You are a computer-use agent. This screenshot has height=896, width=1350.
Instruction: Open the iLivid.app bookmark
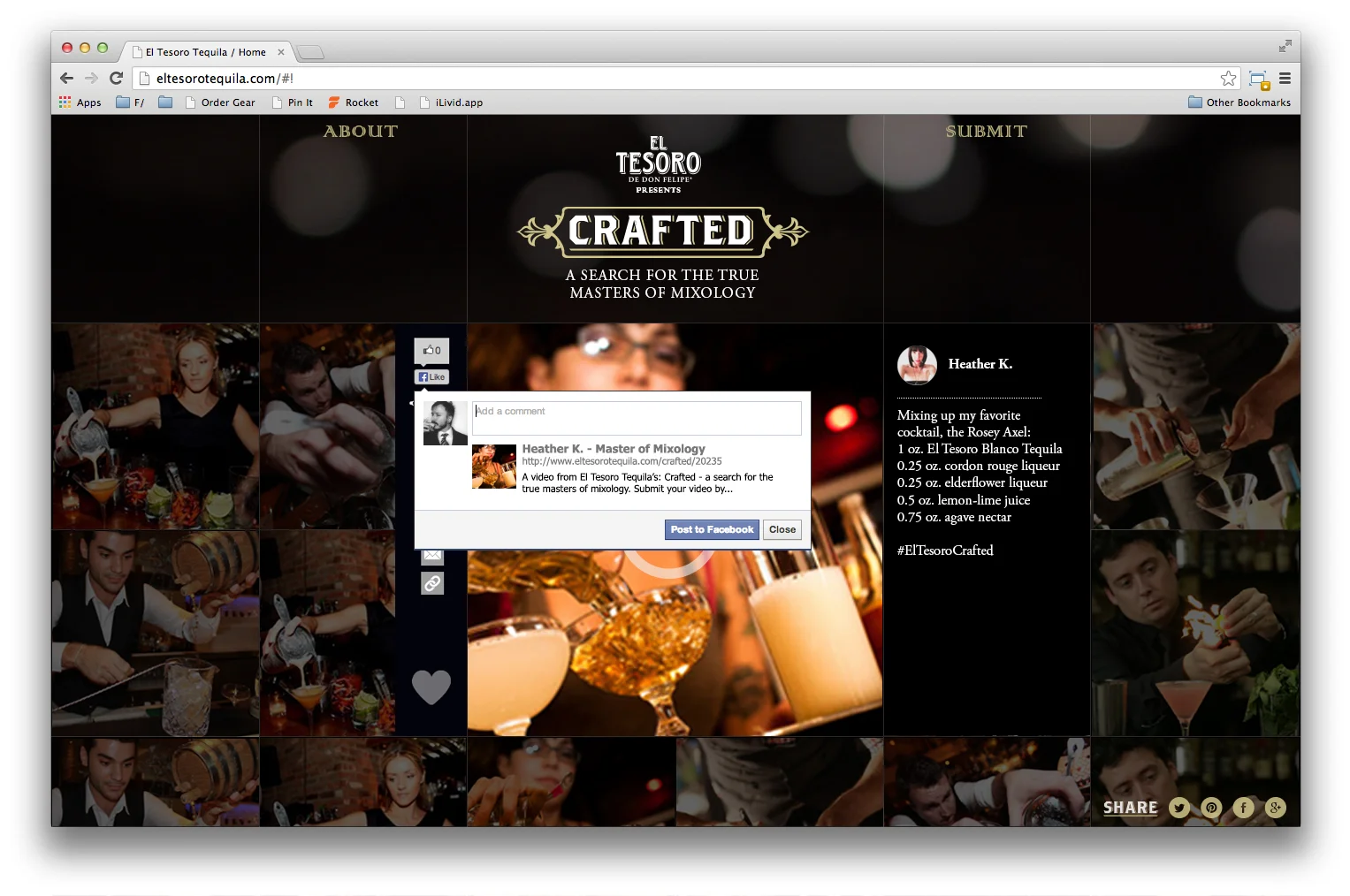451,103
